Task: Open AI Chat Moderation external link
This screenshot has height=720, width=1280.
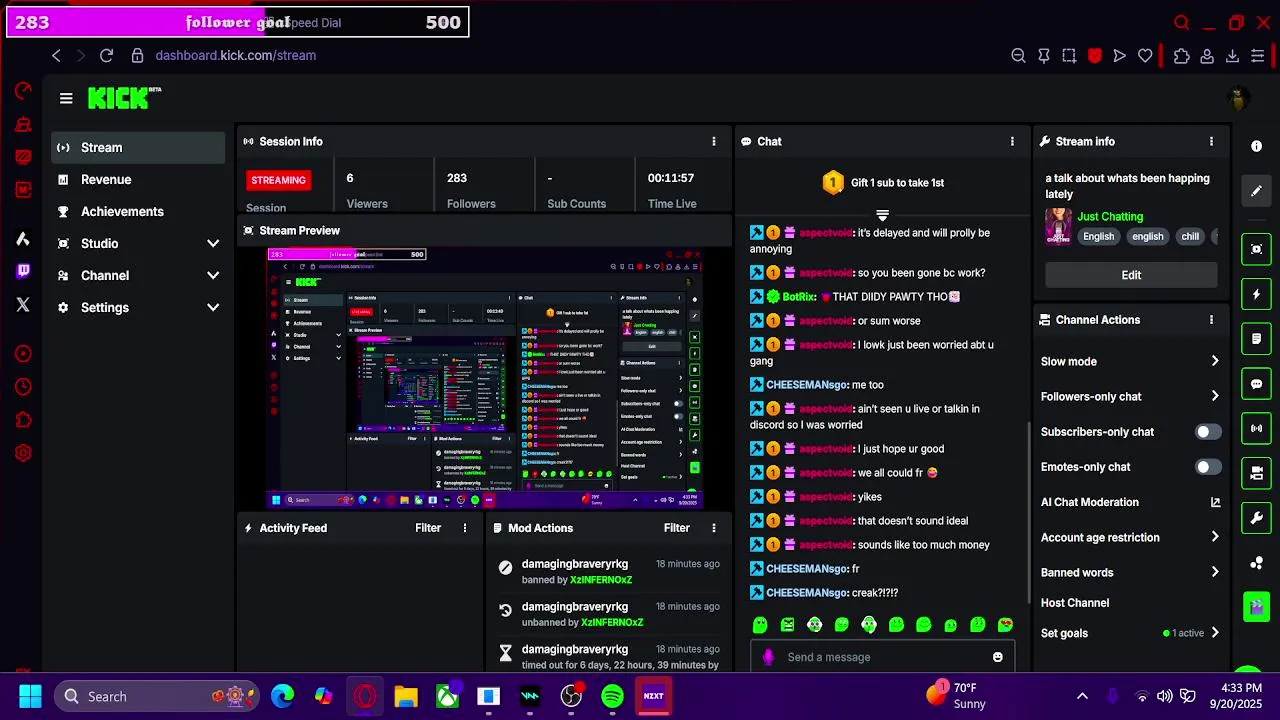Action: pos(1215,502)
